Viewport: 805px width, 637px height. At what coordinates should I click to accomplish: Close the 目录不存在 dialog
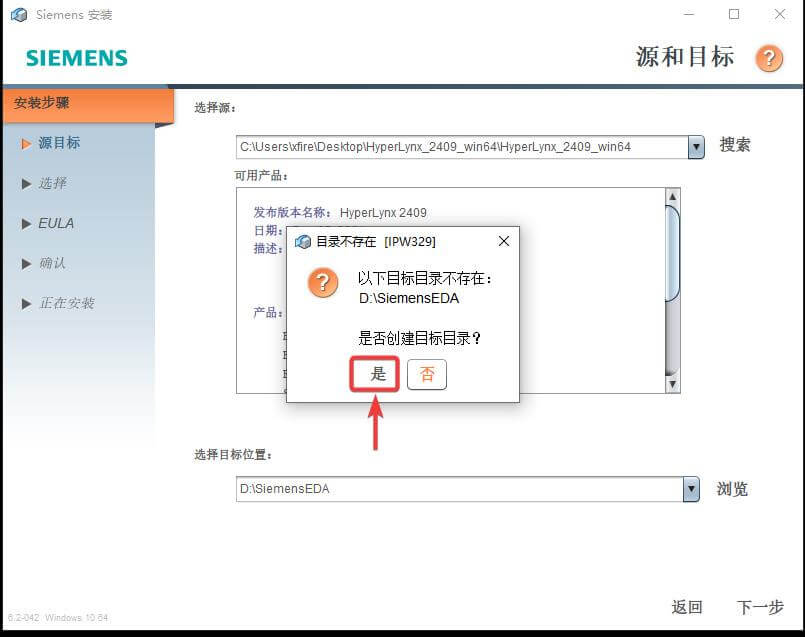click(504, 241)
